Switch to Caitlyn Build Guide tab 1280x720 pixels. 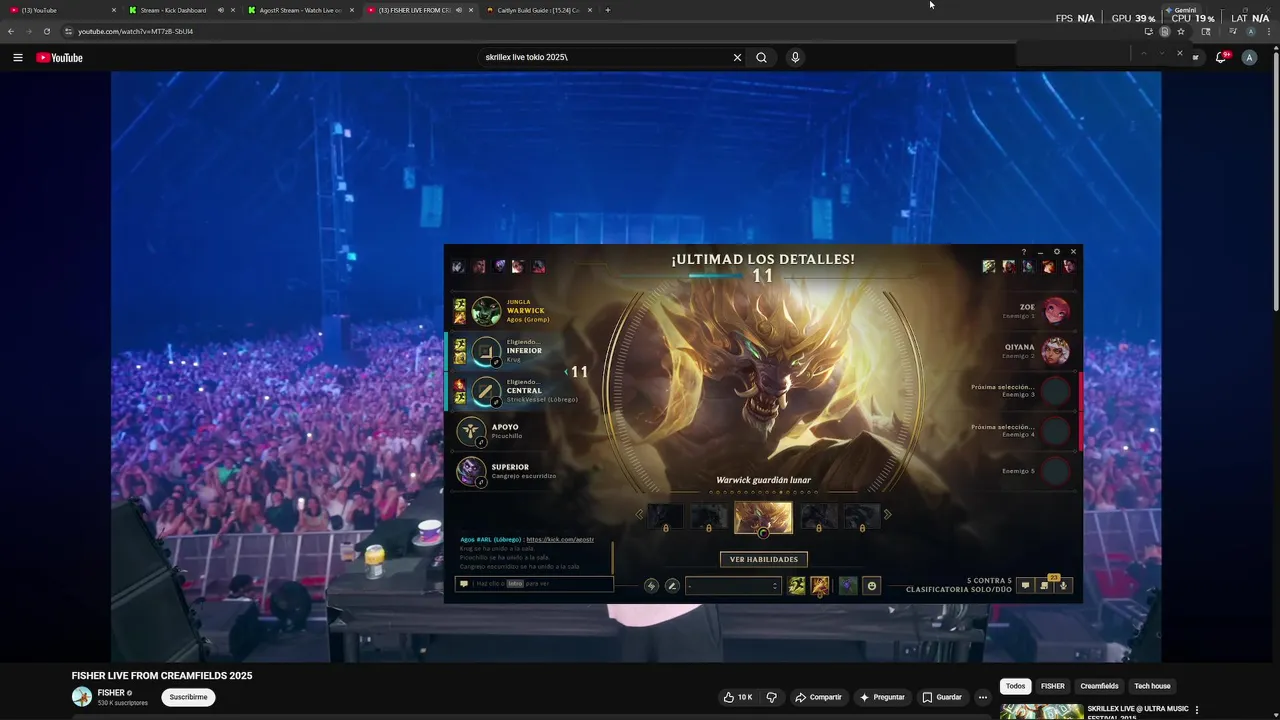point(538,10)
